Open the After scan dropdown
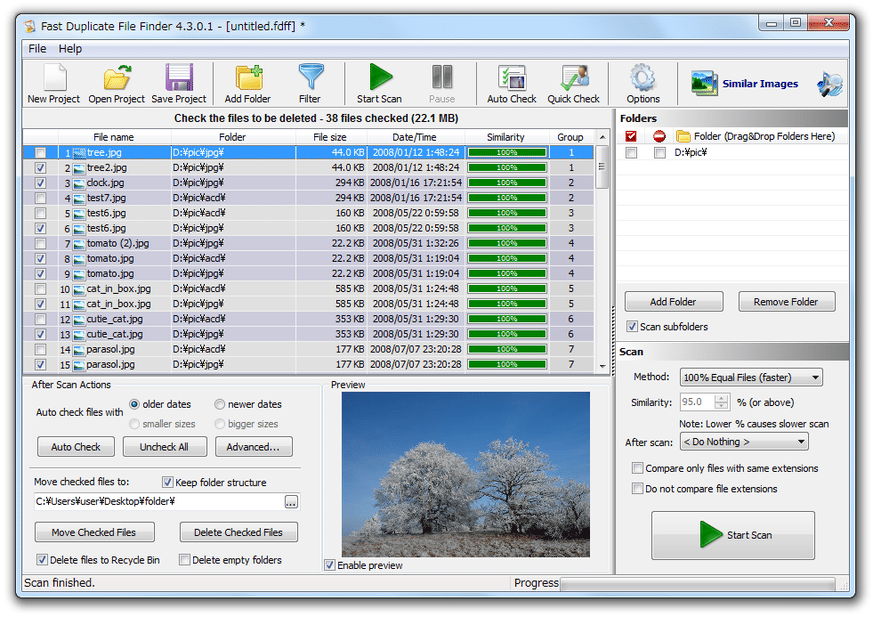 pos(744,442)
